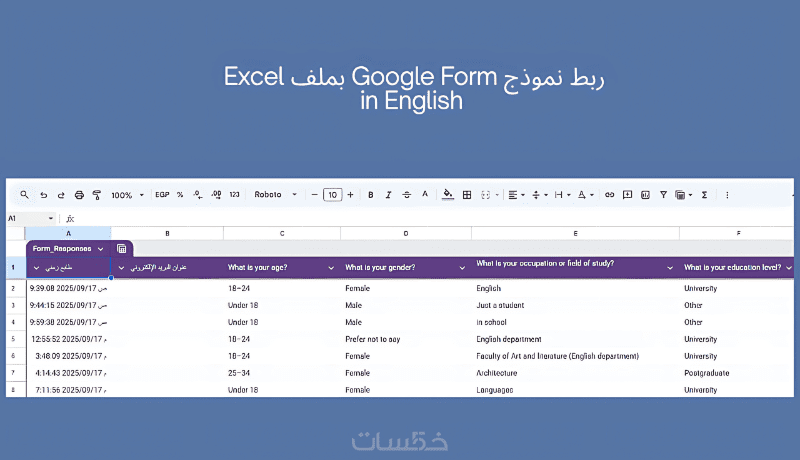Open the occupation or field of study dropdown
The width and height of the screenshot is (800, 460).
click(x=670, y=268)
